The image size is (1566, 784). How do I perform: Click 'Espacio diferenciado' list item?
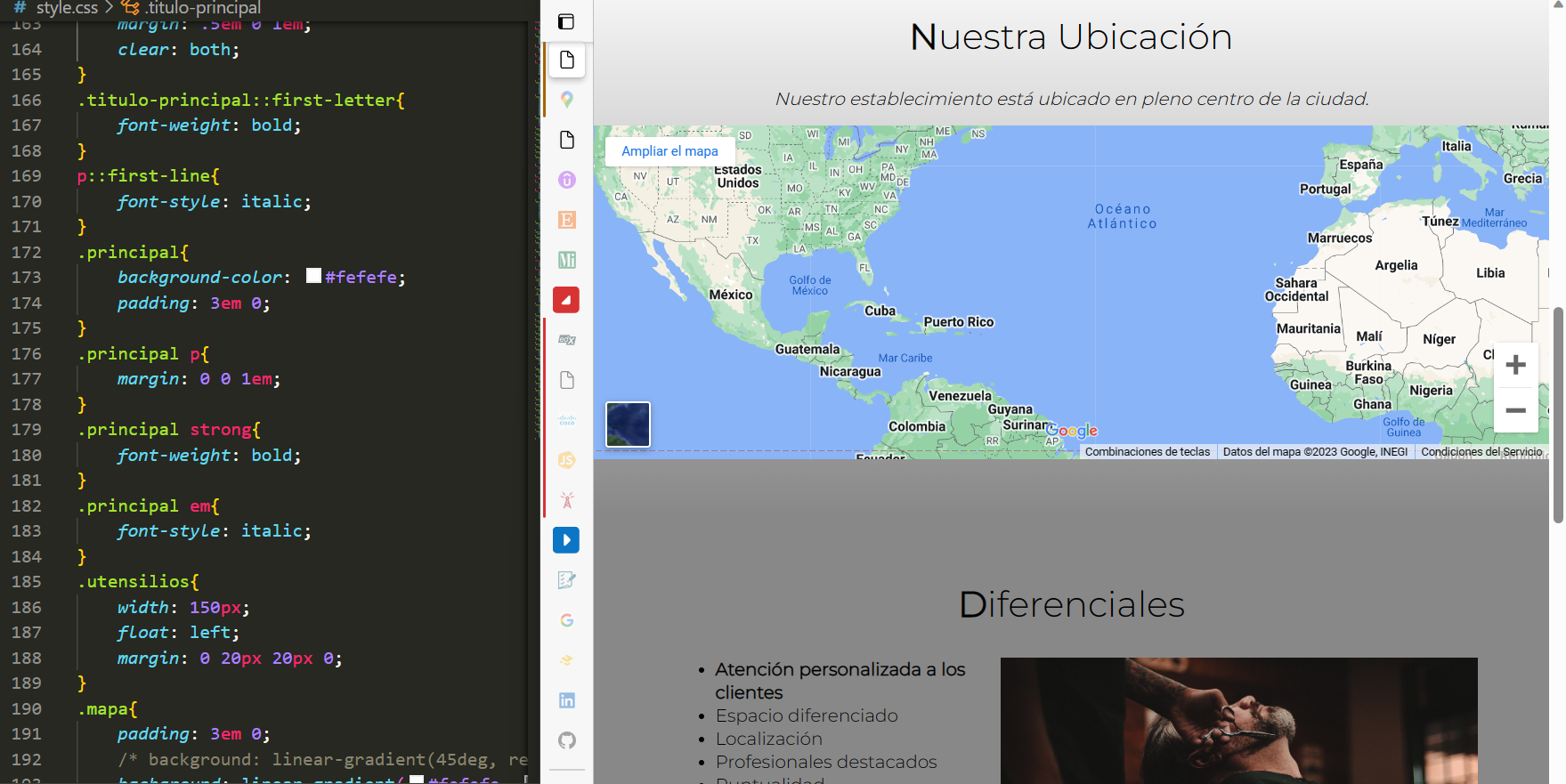pyautogui.click(x=807, y=715)
